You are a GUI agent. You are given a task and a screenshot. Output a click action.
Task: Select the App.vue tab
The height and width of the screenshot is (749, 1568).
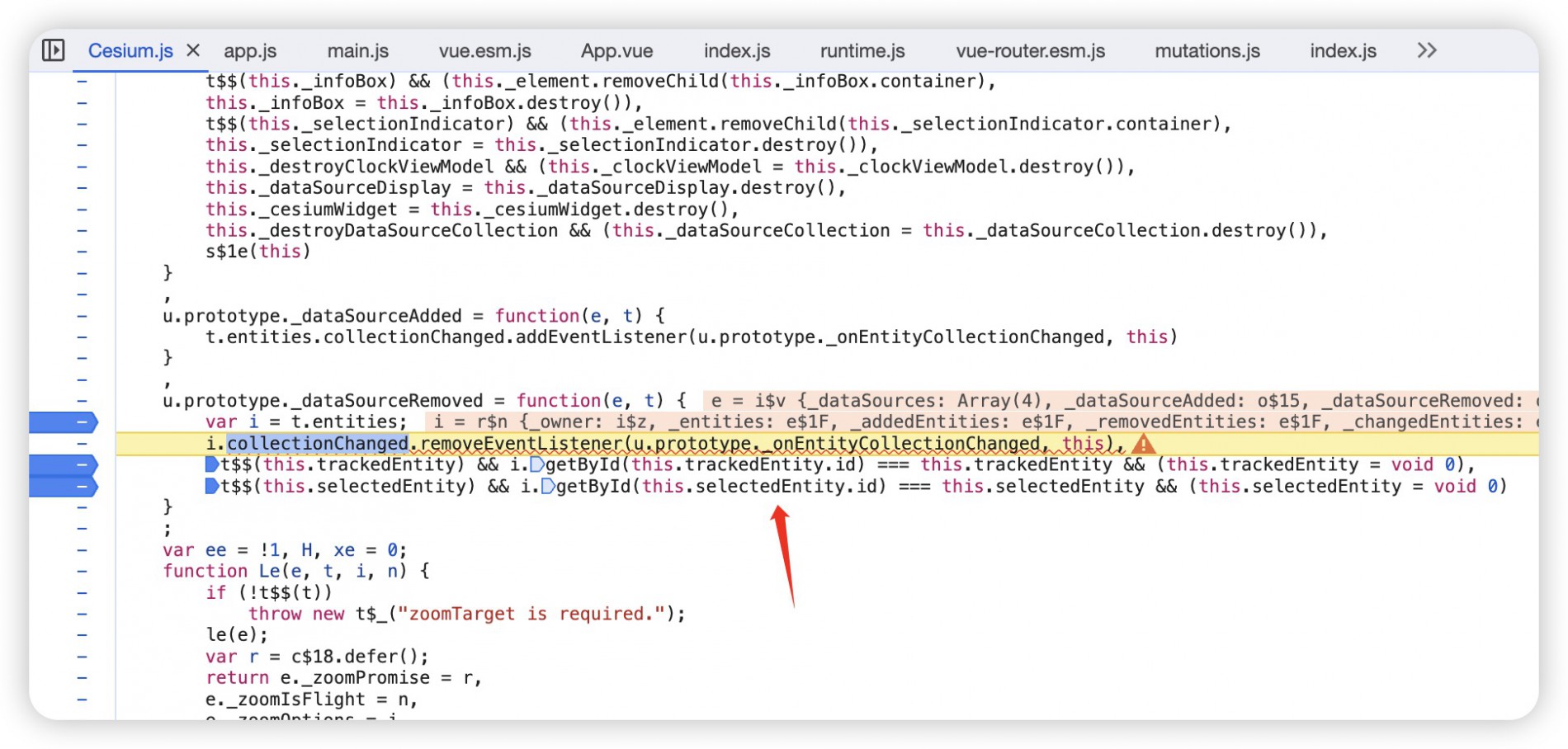tap(616, 51)
